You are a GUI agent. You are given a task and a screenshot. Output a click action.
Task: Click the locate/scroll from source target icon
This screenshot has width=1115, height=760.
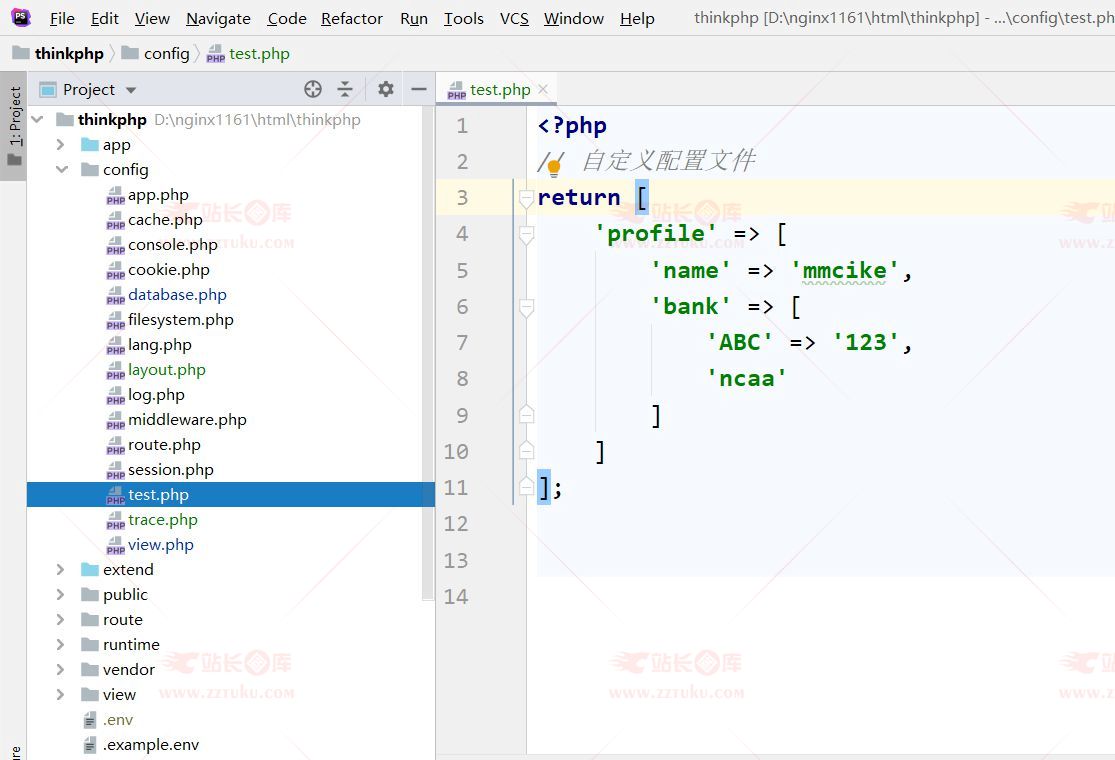[313, 89]
